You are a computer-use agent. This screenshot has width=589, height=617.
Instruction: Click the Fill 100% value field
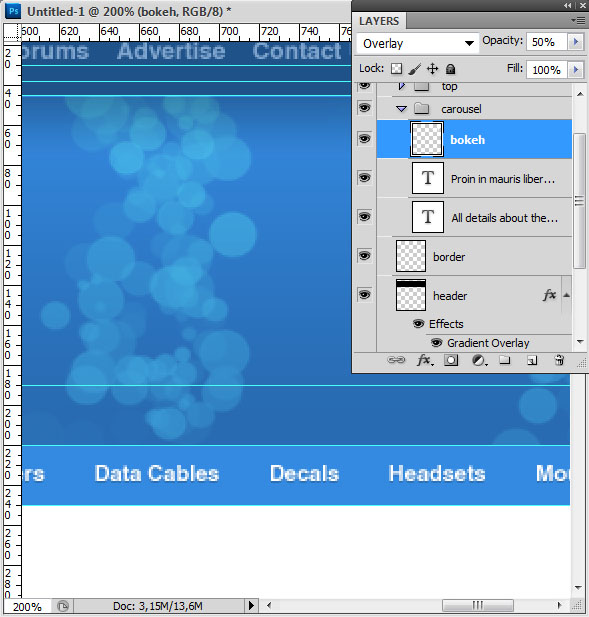(x=547, y=70)
